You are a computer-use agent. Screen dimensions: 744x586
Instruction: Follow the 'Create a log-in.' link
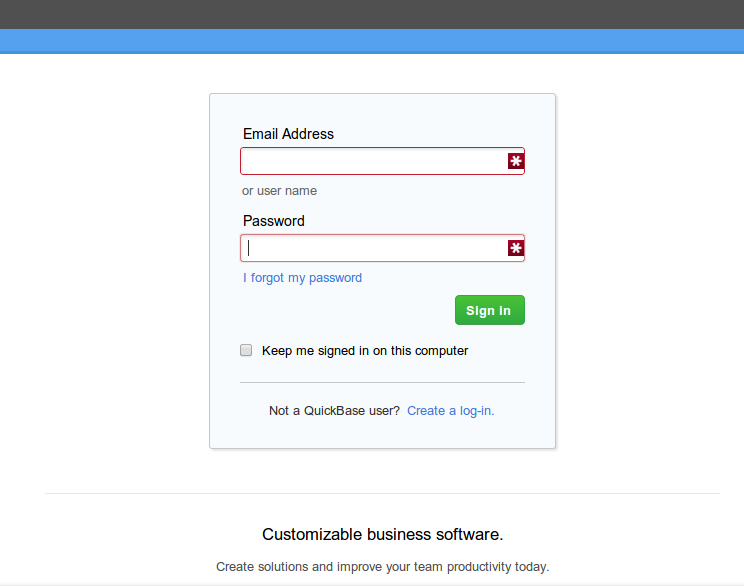coord(450,411)
